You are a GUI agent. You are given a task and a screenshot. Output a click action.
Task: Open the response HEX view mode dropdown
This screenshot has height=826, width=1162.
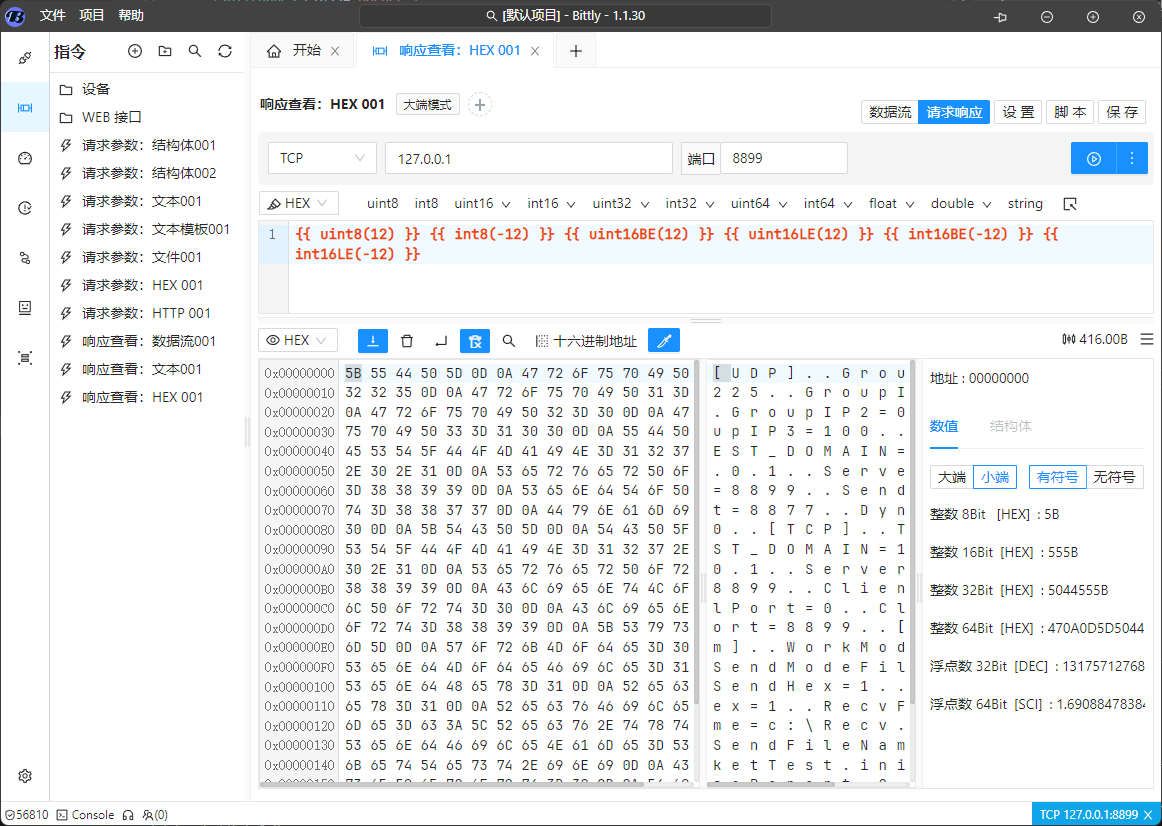298,341
